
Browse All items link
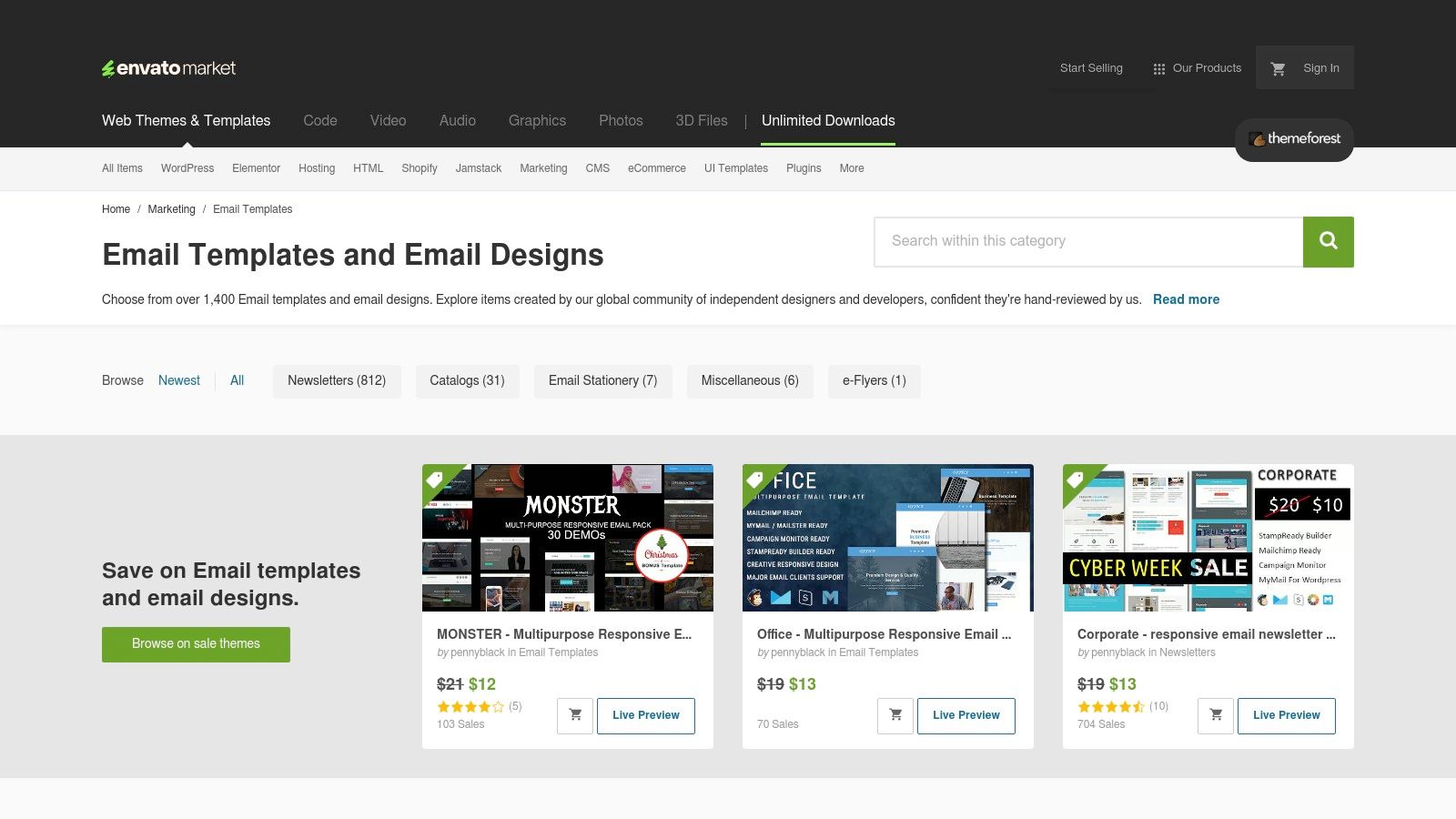click(237, 380)
